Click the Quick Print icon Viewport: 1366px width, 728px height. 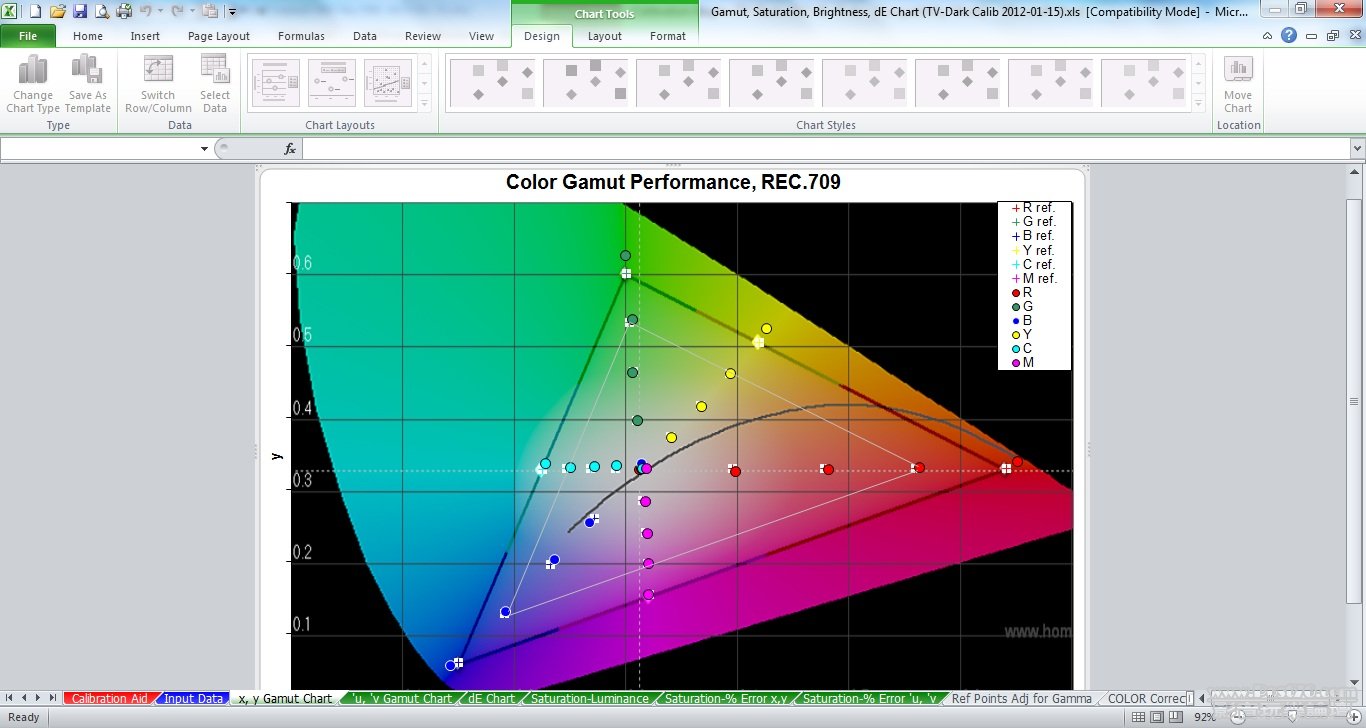124,11
